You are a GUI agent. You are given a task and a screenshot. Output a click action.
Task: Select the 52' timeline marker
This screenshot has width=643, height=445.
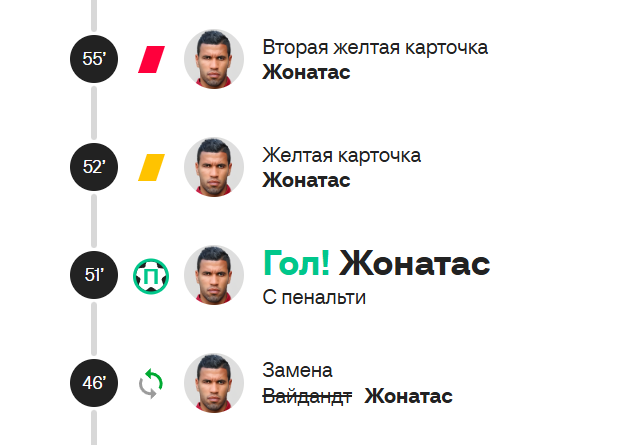[x=94, y=167]
